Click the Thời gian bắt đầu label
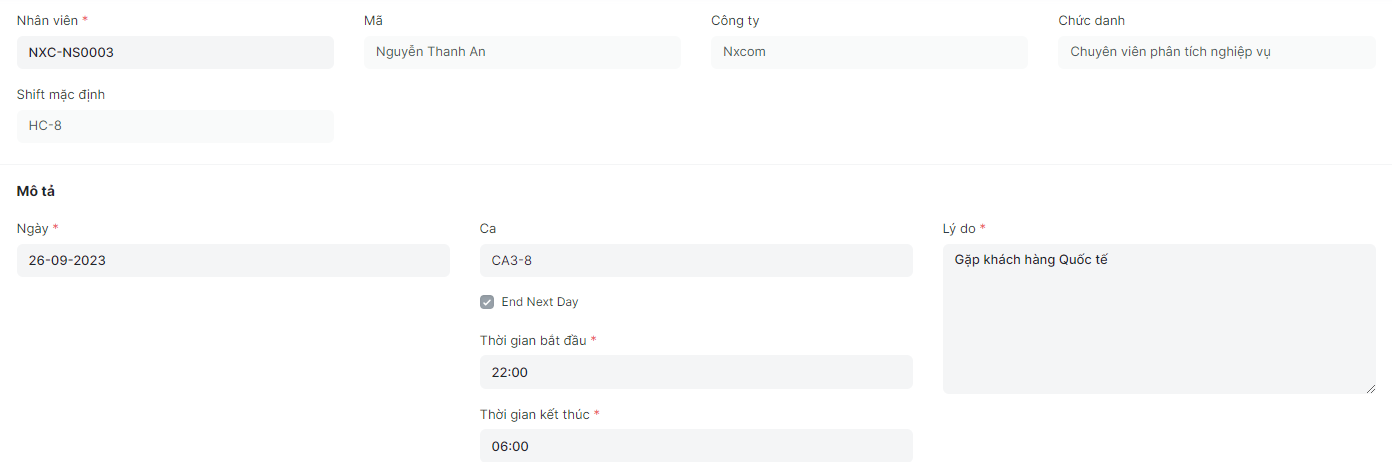This screenshot has width=1392, height=462. 533,340
